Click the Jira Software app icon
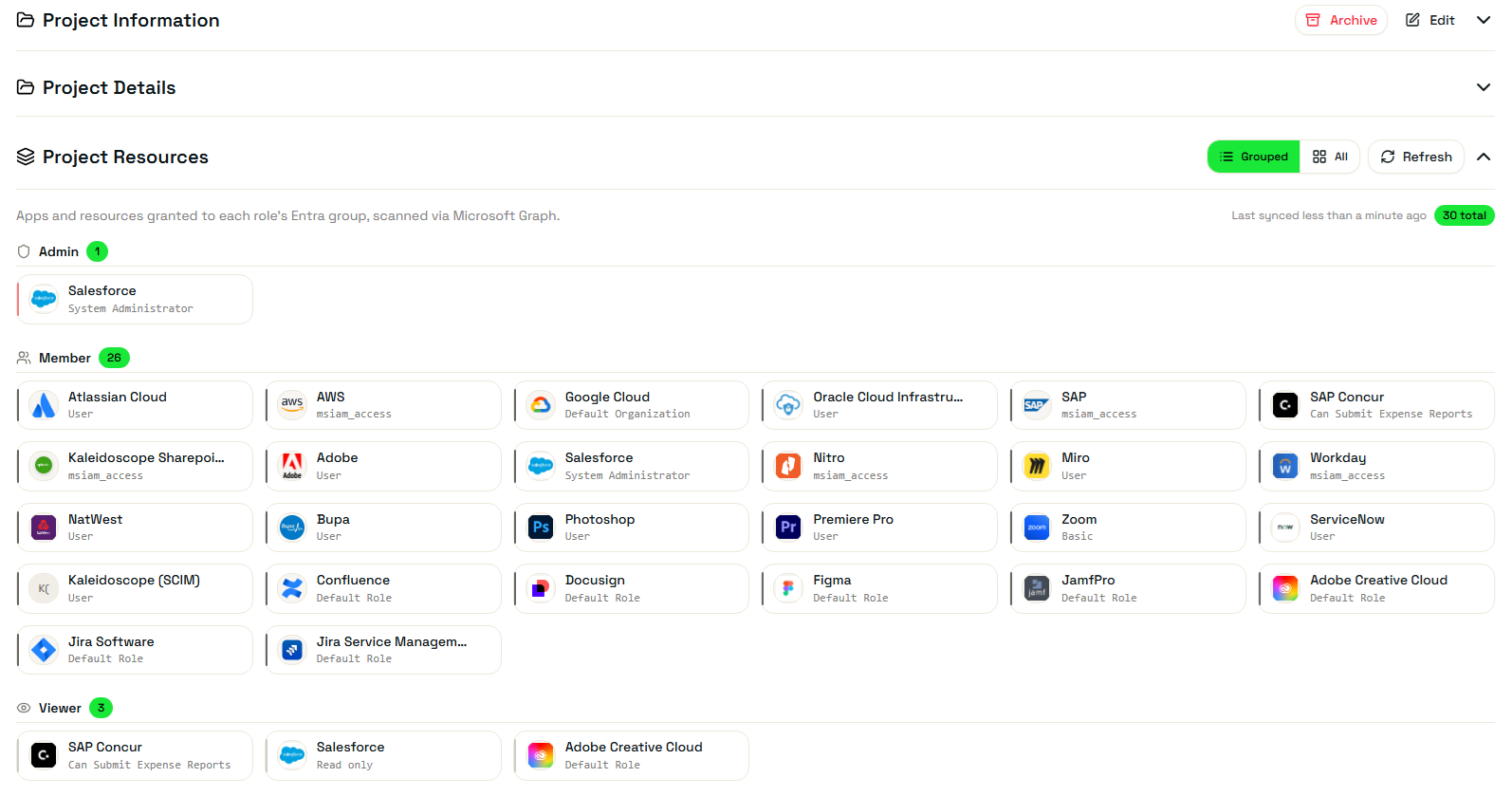 [44, 650]
